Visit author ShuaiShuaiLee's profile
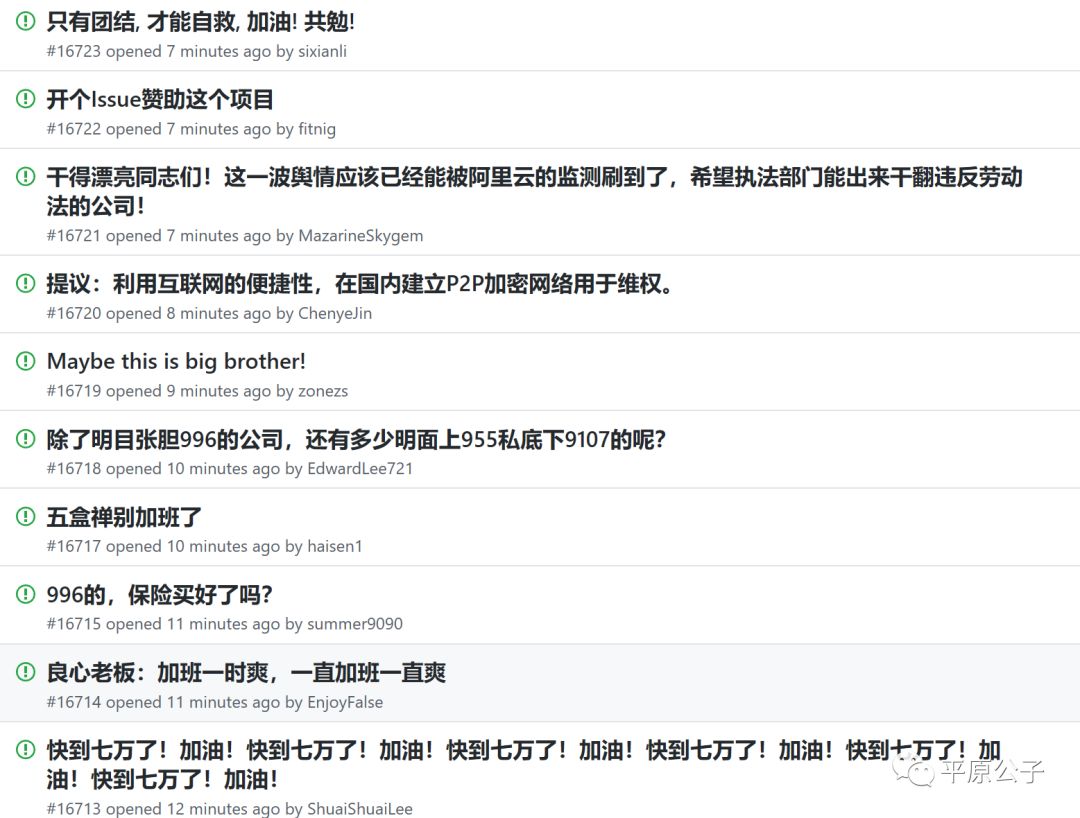The height and width of the screenshot is (818, 1080). click(x=360, y=809)
